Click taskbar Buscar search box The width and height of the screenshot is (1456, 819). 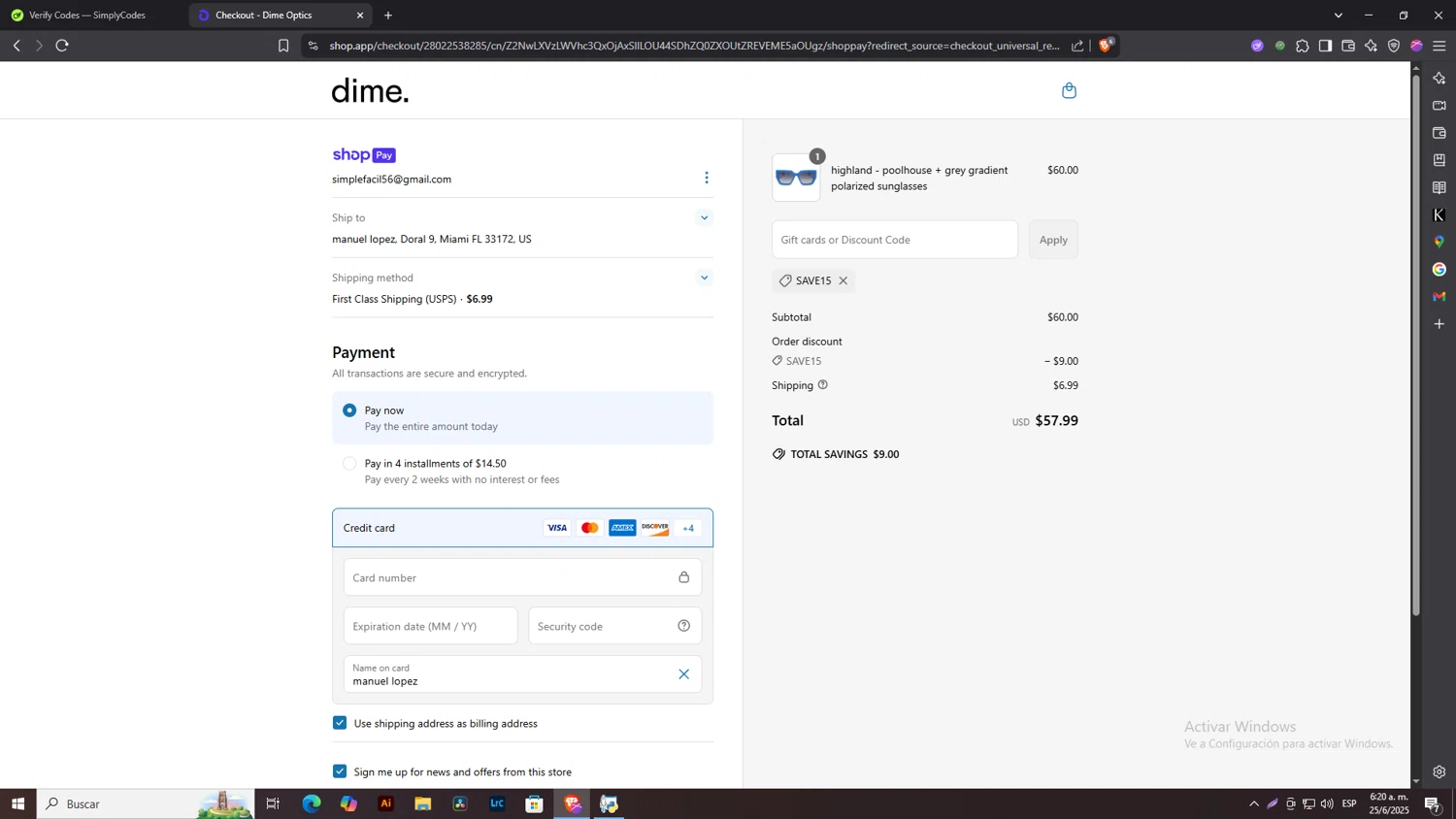(x=146, y=803)
